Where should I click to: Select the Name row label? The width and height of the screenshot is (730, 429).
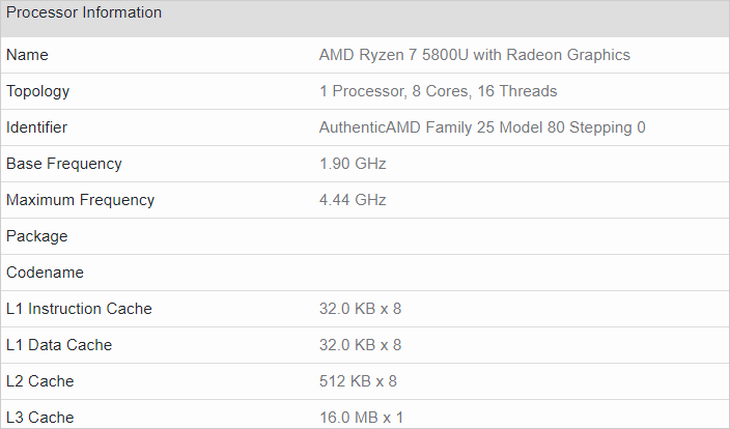click(x=27, y=55)
